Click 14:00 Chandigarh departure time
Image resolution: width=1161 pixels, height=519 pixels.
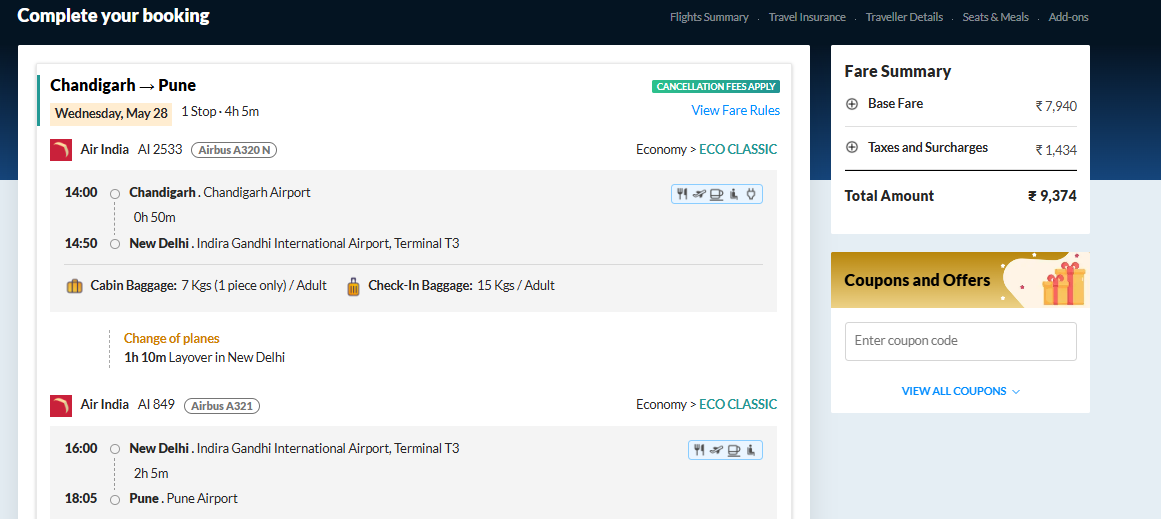pyautogui.click(x=81, y=192)
